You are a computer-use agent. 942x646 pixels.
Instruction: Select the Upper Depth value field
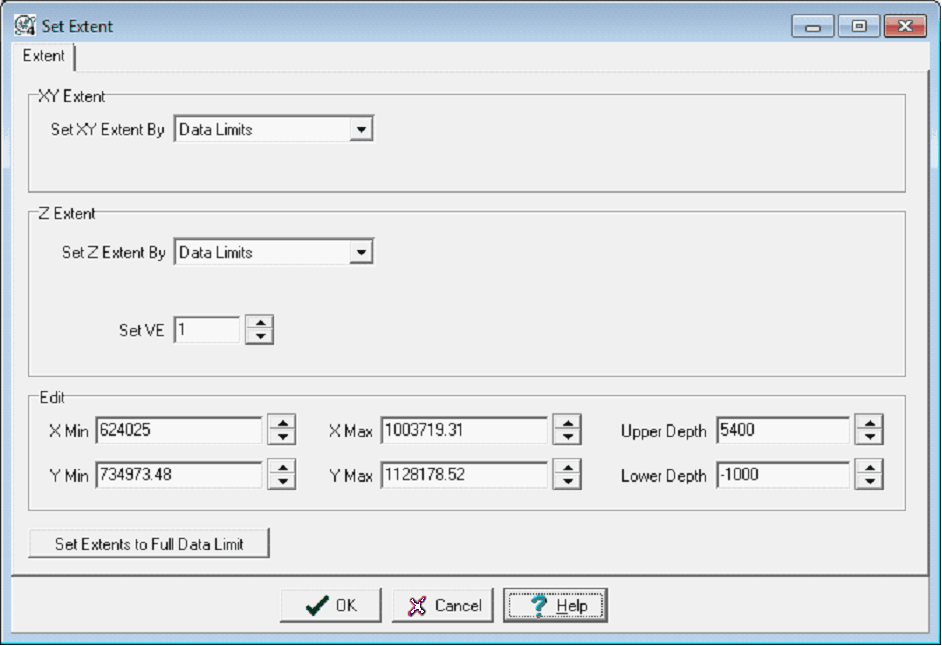pyautogui.click(x=781, y=431)
